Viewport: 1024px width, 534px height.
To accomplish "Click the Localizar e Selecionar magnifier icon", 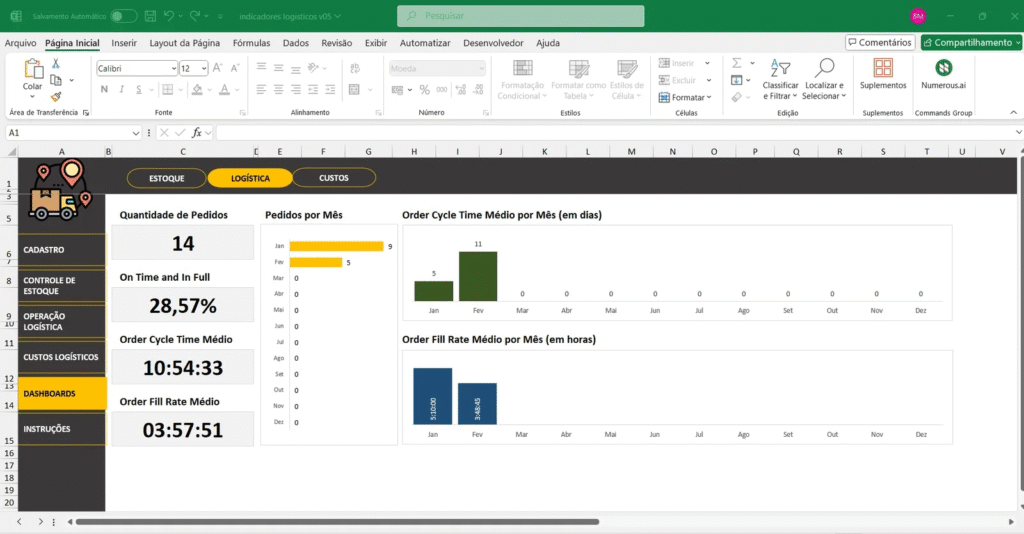I will tap(824, 68).
